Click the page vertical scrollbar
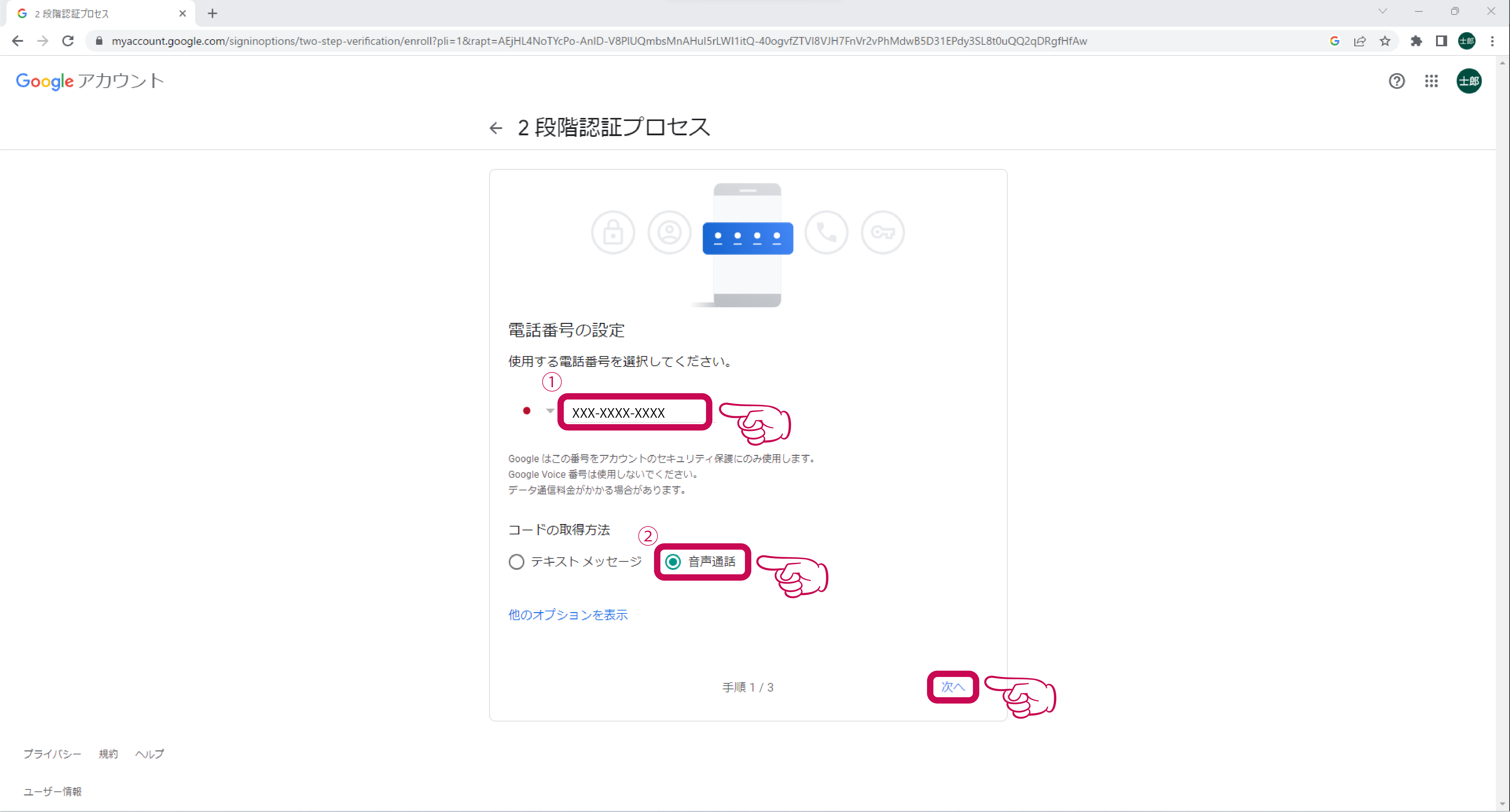 pyautogui.click(x=1502, y=434)
